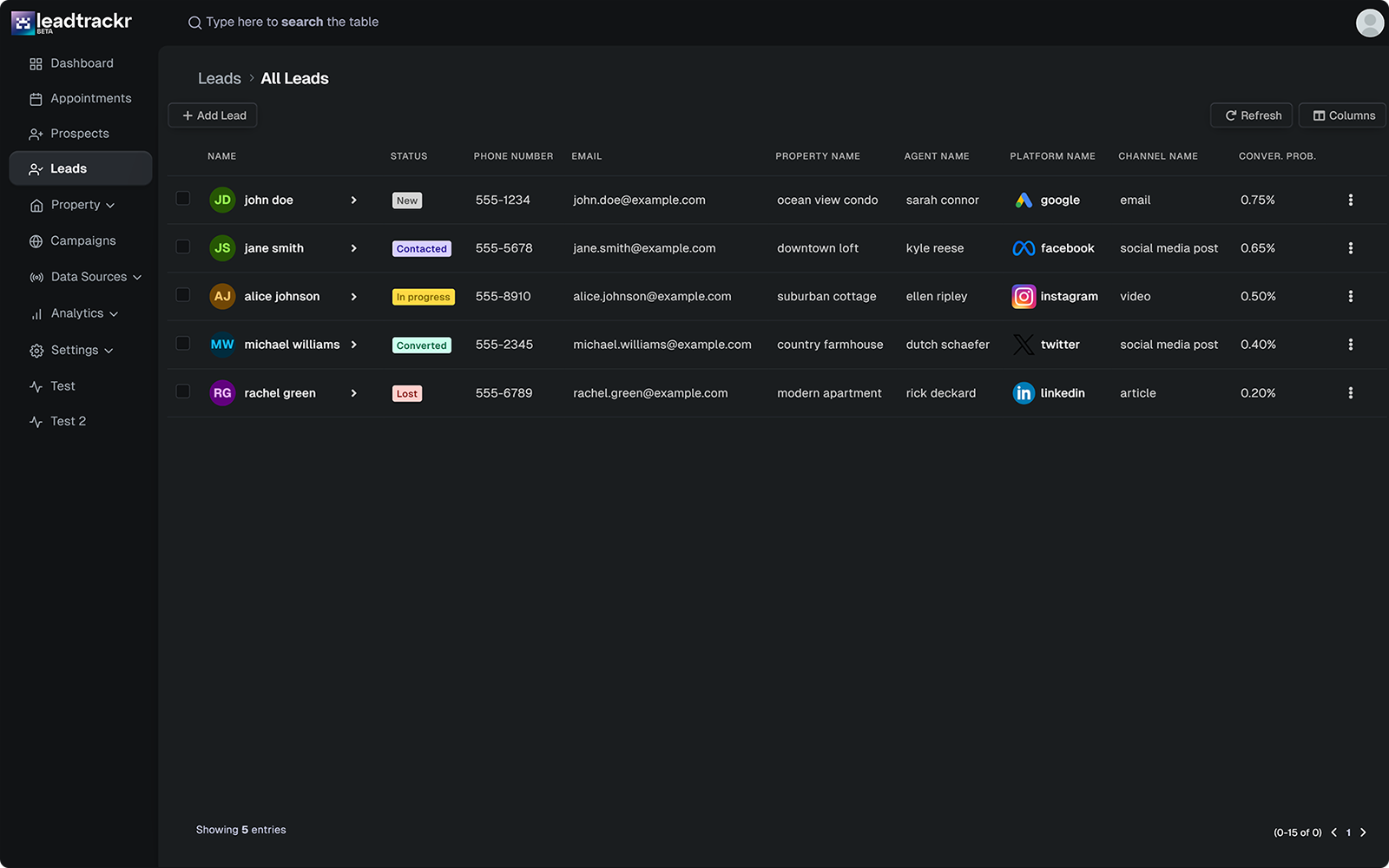Click phone number 555-8910
The height and width of the screenshot is (868, 1389).
coord(503,297)
